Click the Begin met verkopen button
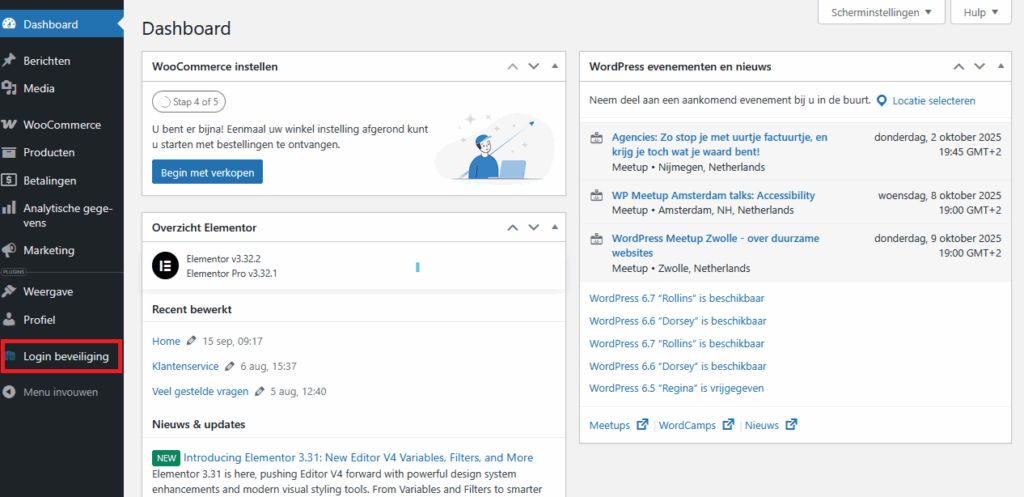 coord(207,173)
